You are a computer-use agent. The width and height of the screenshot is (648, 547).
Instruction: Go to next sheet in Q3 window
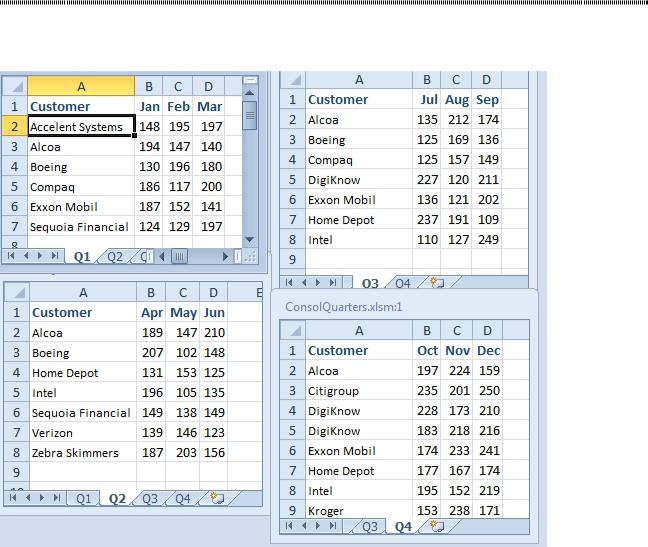[x=318, y=282]
